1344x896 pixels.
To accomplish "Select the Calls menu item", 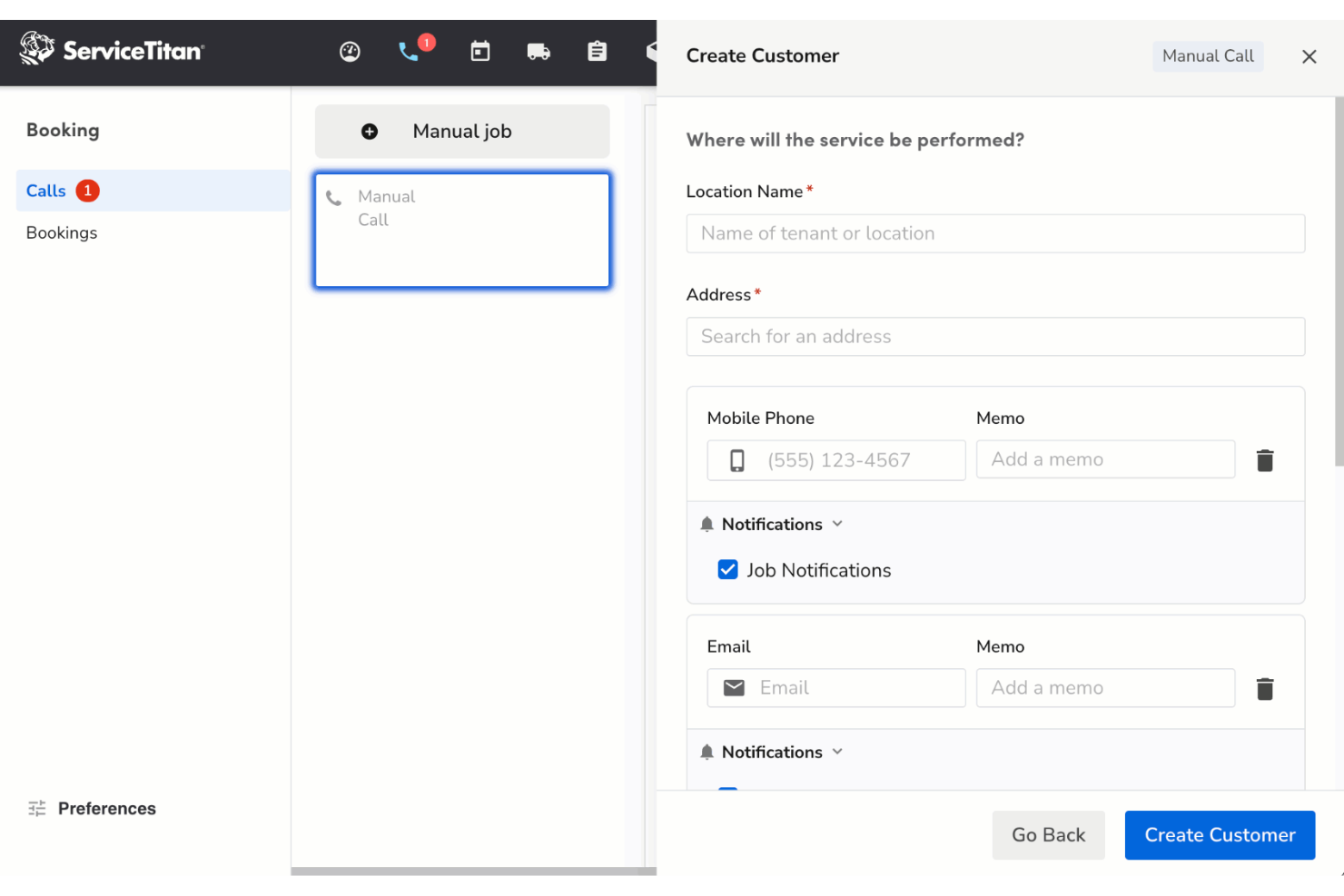I will (x=46, y=191).
